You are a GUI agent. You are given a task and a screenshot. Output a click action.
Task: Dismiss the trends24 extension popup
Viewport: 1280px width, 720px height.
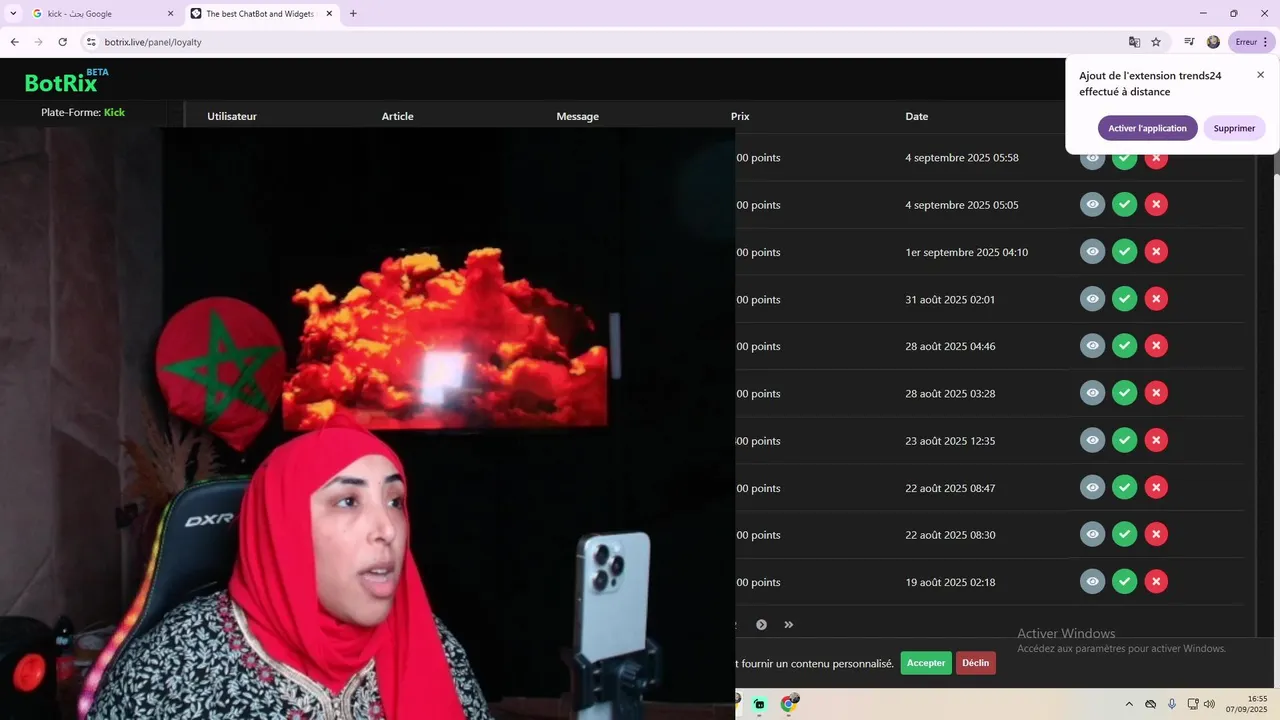(1260, 75)
